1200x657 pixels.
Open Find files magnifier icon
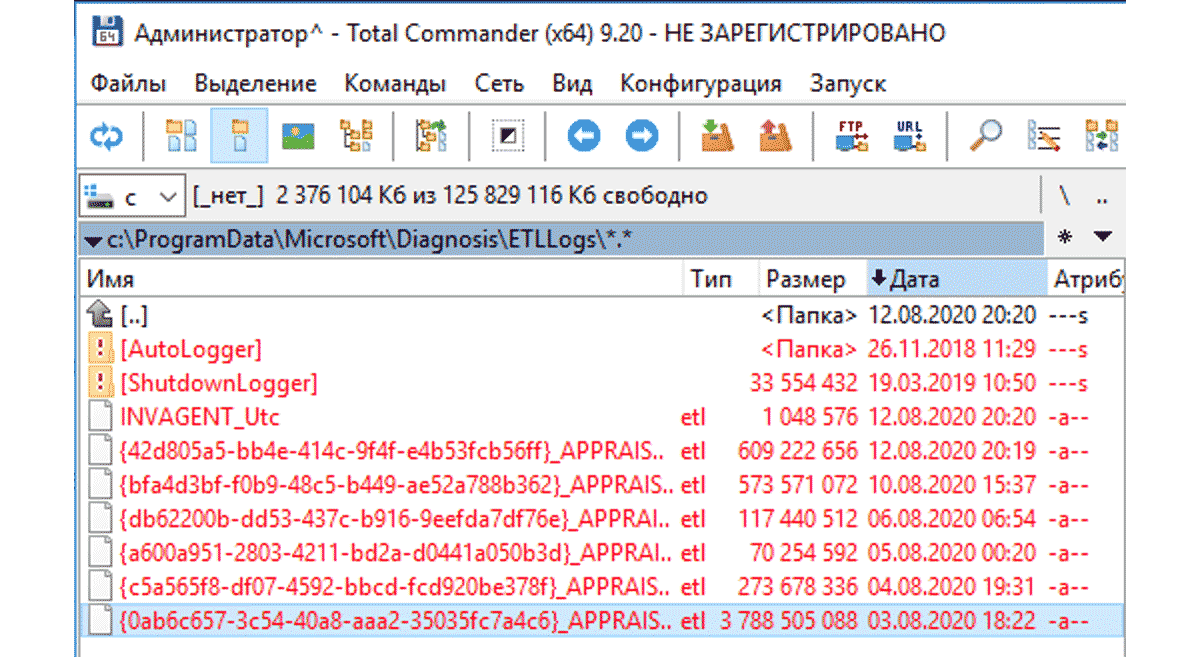[x=986, y=135]
